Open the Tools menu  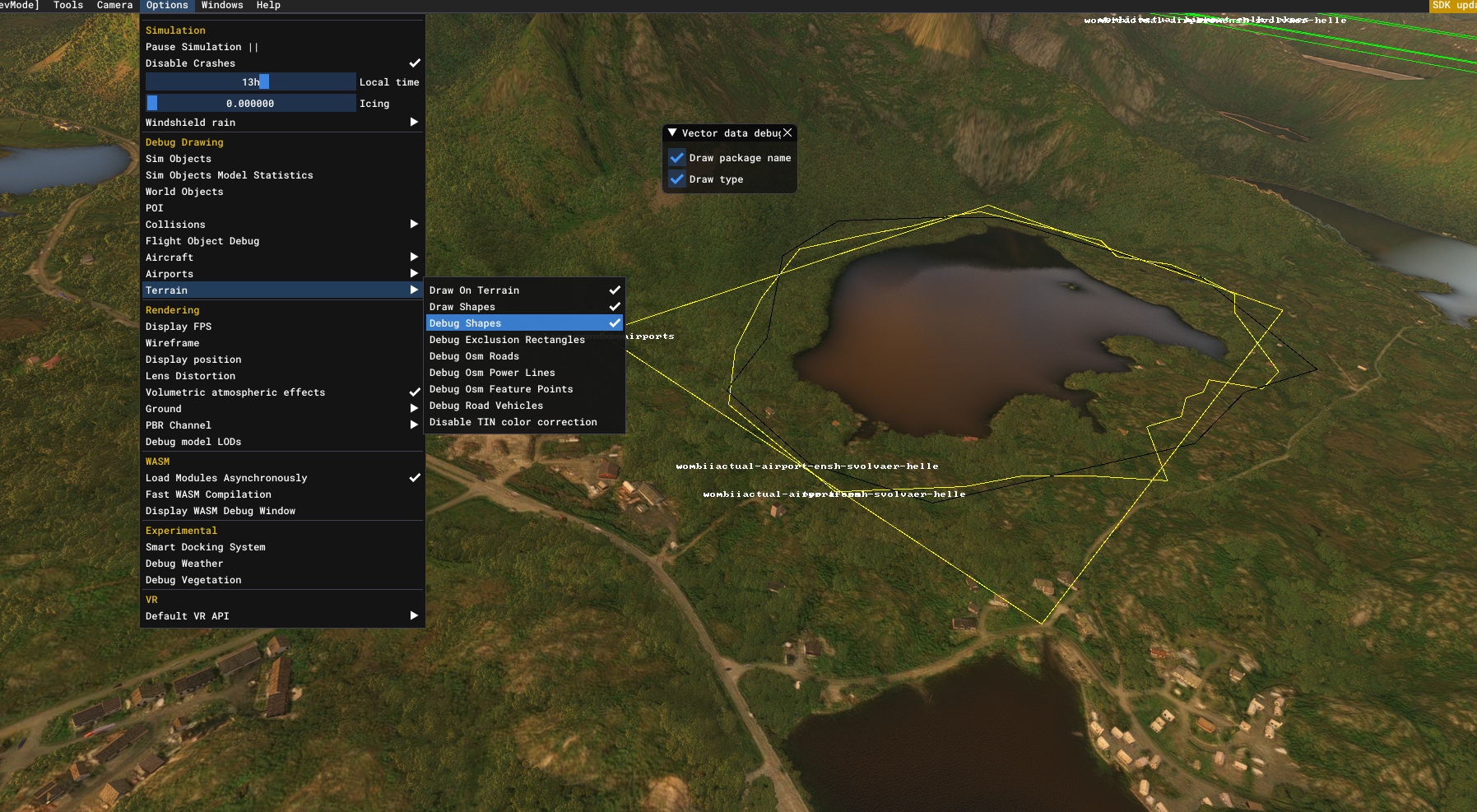coord(68,5)
